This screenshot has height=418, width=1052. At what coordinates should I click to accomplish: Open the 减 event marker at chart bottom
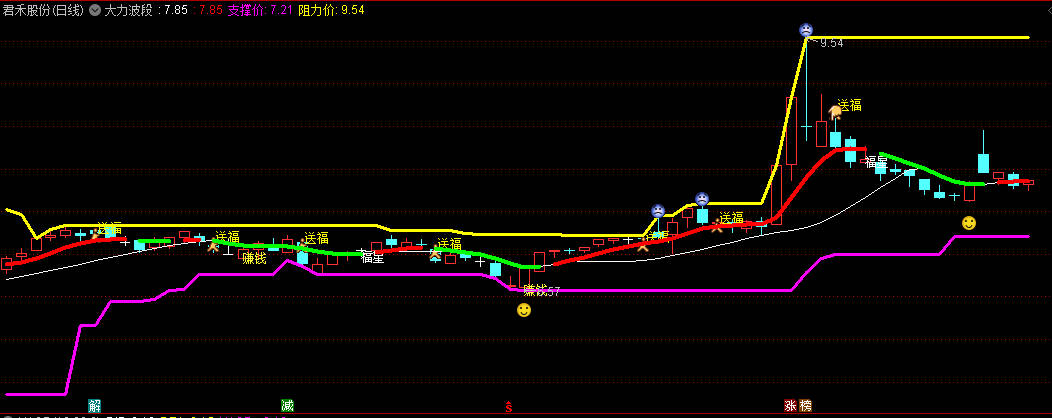(x=287, y=405)
